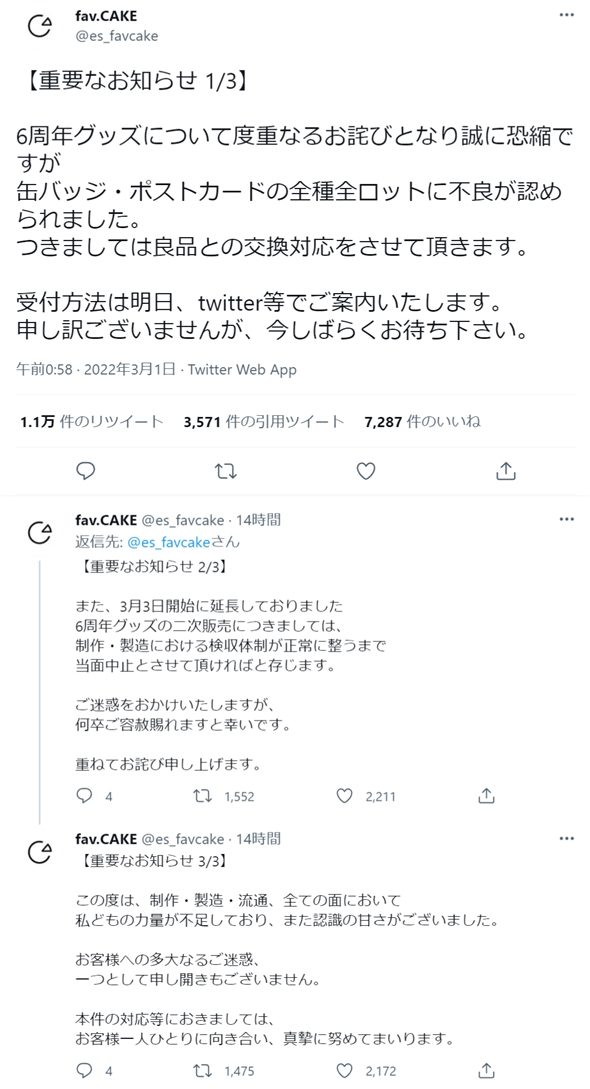The width and height of the screenshot is (590, 1089).
Task: Open more options on the main tweet
Action: pos(567,15)
